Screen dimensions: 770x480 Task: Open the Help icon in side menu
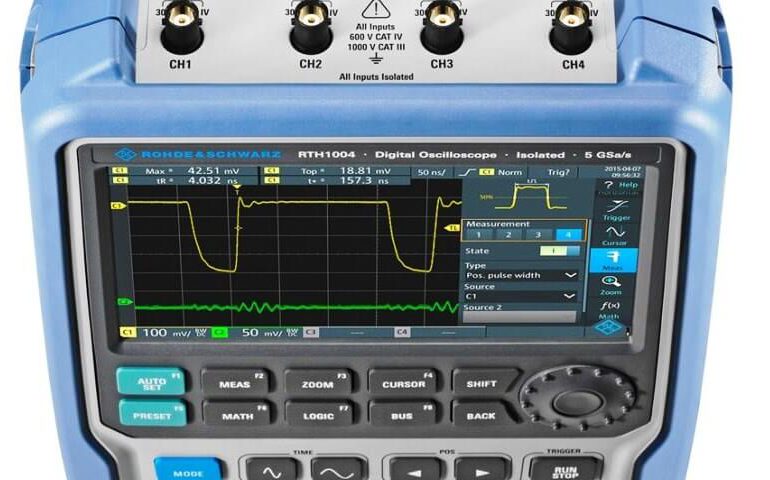click(x=619, y=185)
